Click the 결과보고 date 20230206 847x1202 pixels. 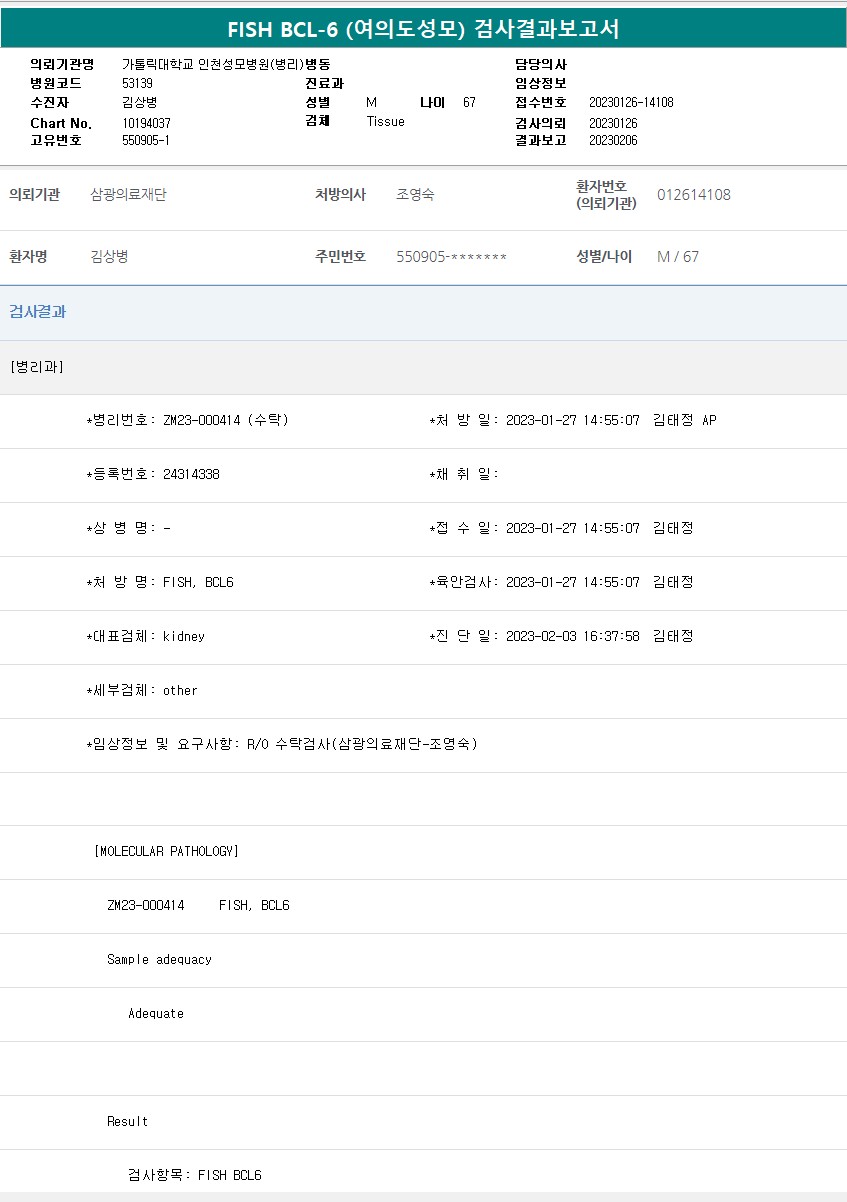613,140
